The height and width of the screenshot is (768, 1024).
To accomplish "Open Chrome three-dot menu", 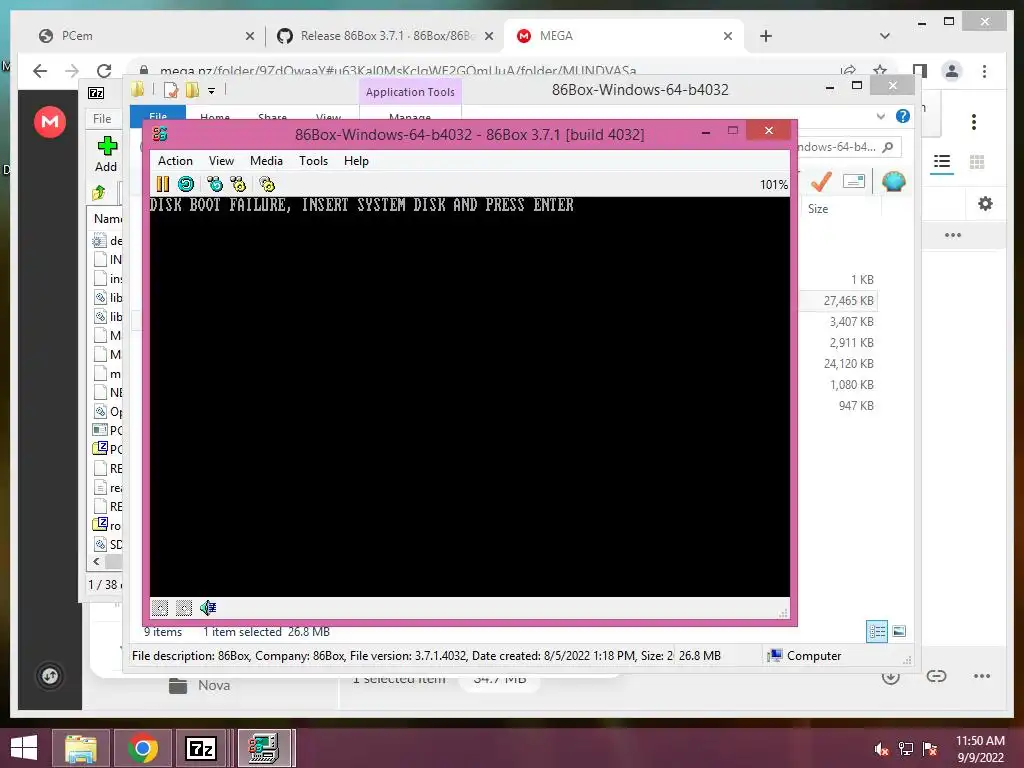I will (984, 71).
